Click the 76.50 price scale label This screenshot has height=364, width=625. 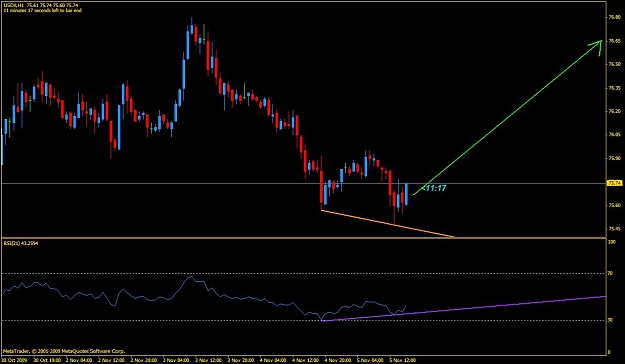(614, 64)
